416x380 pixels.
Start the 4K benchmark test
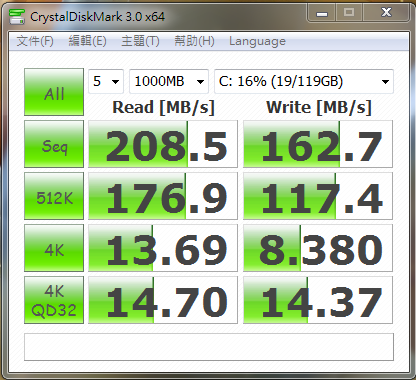54,248
